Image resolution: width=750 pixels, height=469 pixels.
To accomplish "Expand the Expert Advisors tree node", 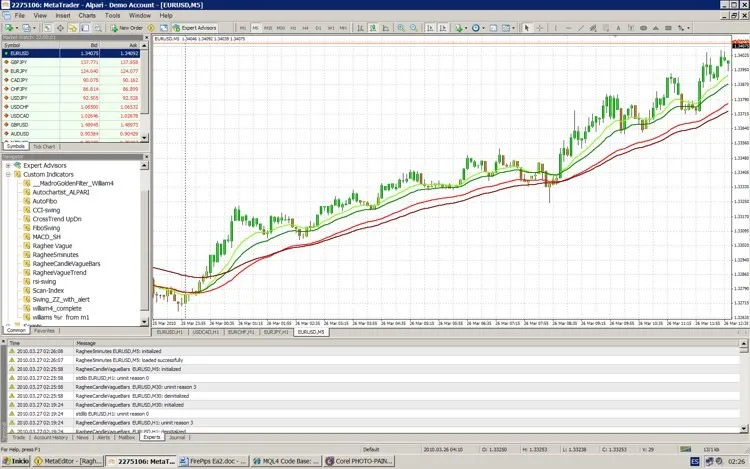I will tap(8, 165).
